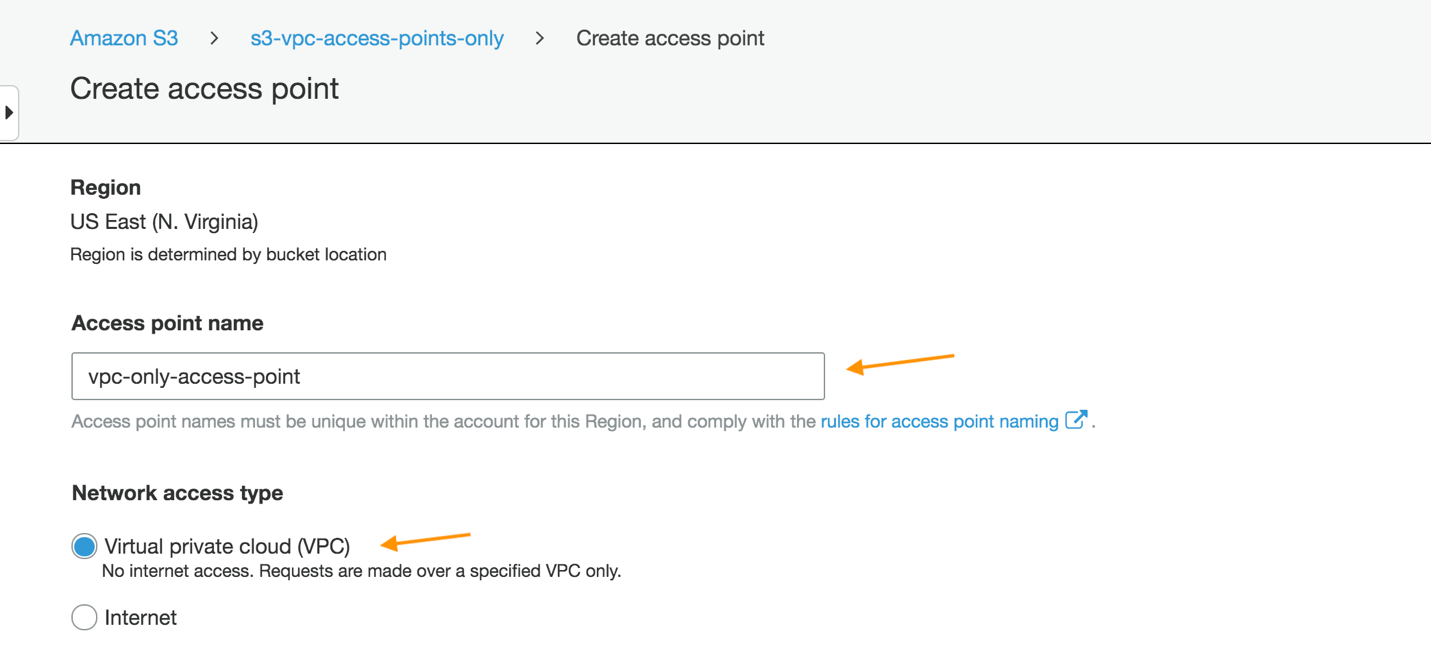Image resolution: width=1431 pixels, height=662 pixels.
Task: Click the region determined by bucket location note
Action: coord(227,254)
